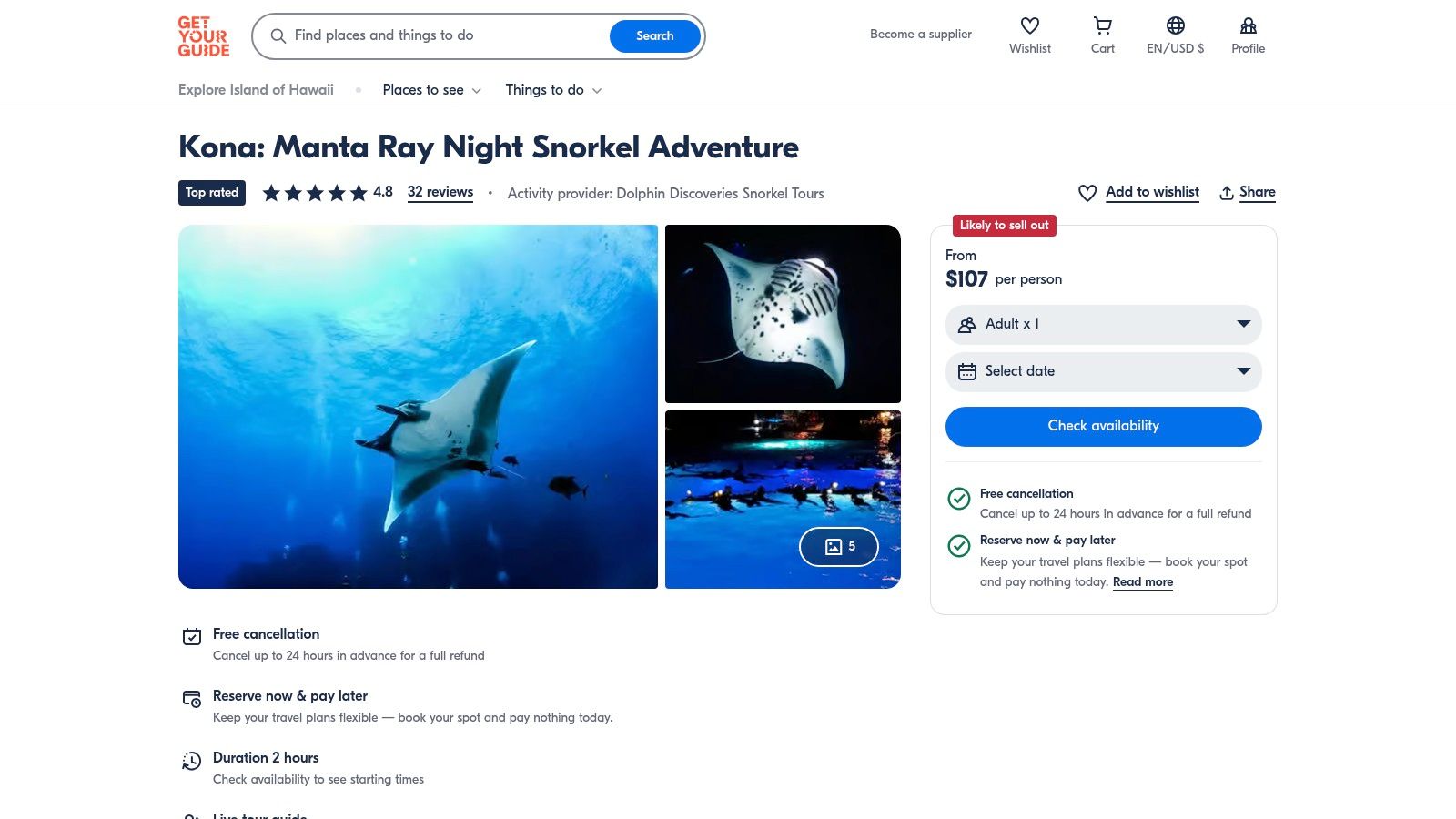Expand the Places to see menu

(431, 90)
